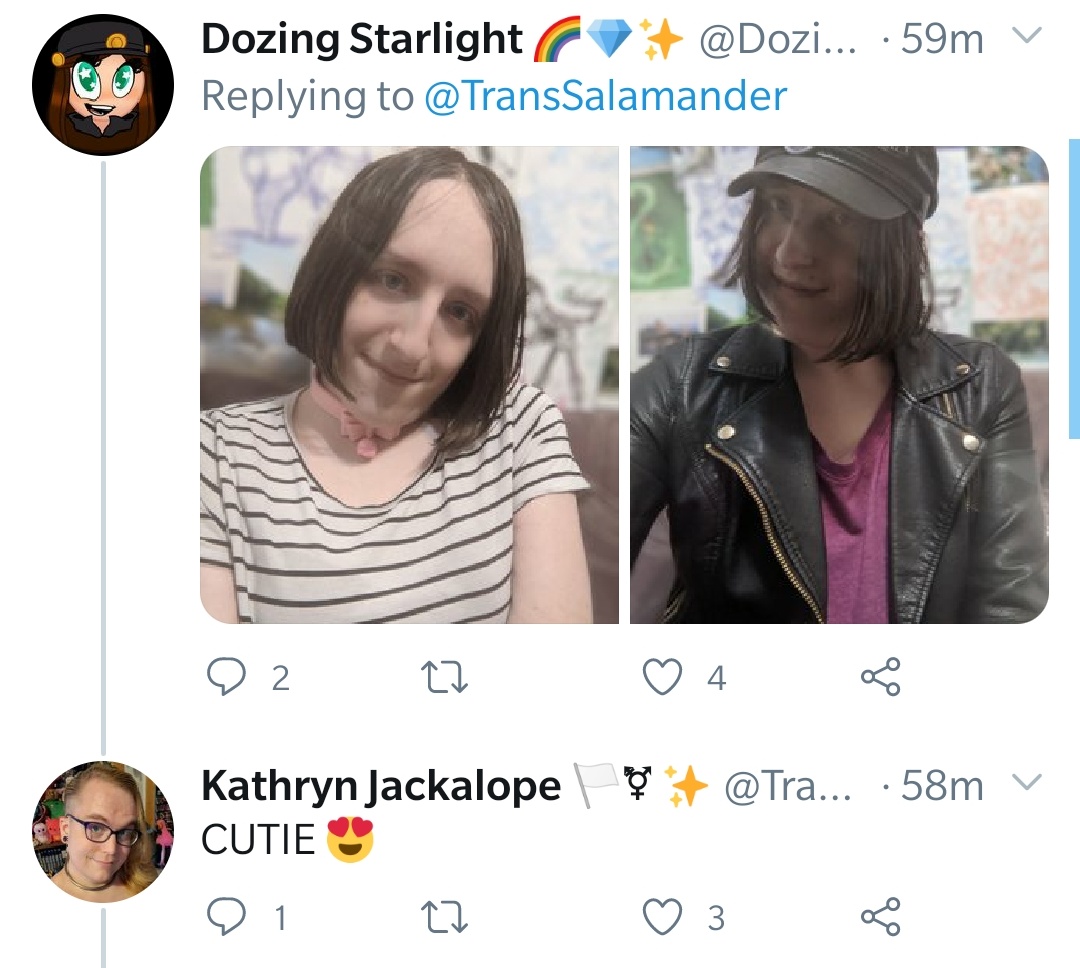Screen dimensions: 1080x968
Task: Share Kathryn Jackalope's CUTIE tweet
Action: (x=880, y=916)
